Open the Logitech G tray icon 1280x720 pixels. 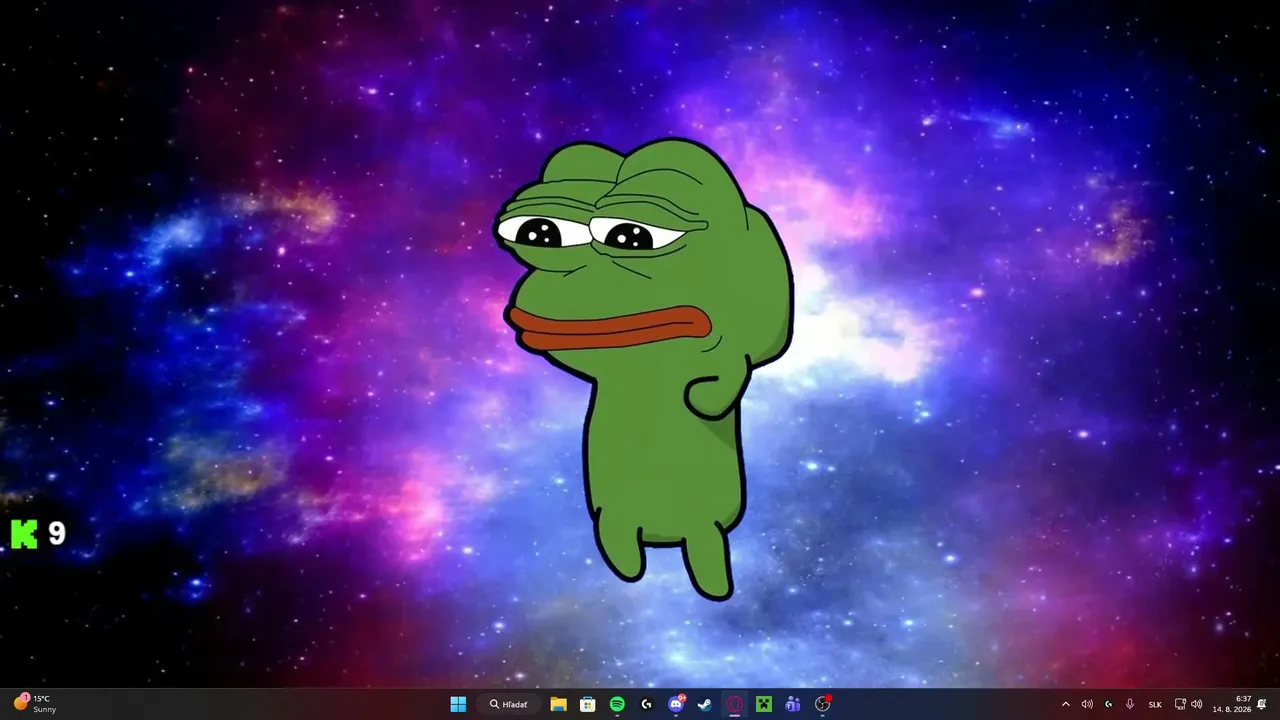pyautogui.click(x=1108, y=704)
